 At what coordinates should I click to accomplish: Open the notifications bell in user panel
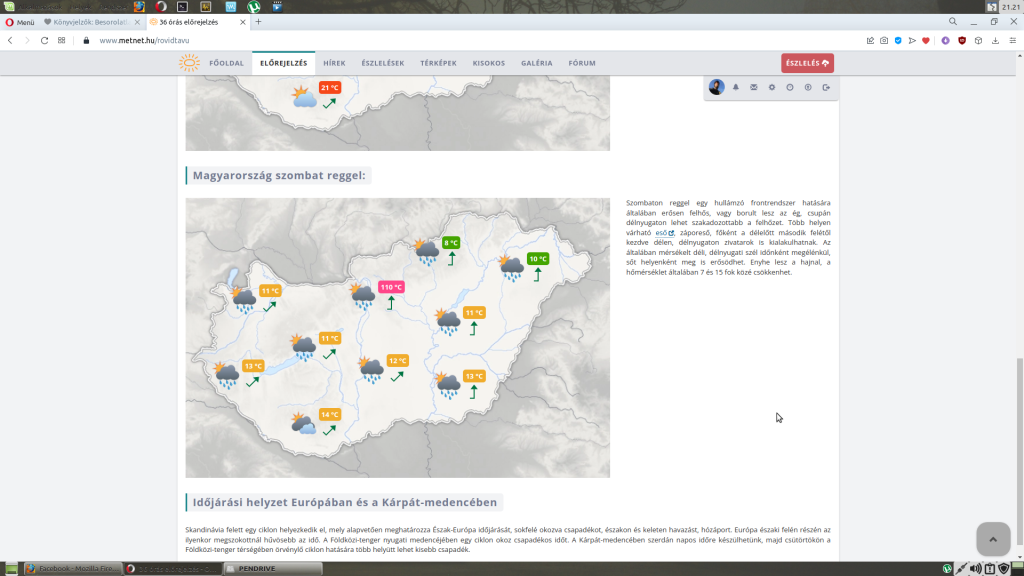click(736, 87)
